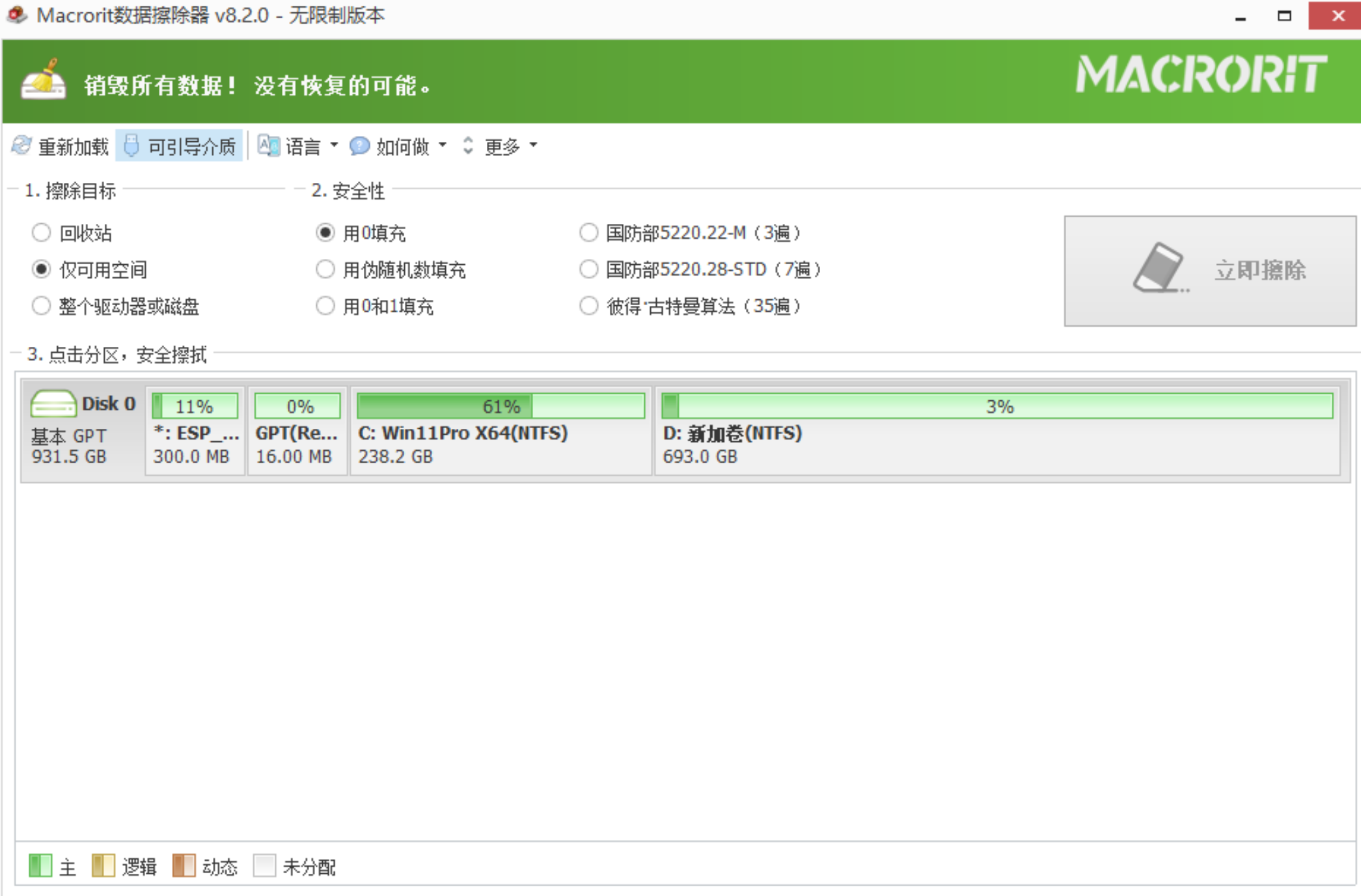This screenshot has height=896, width=1361.
Task: Open the 更多 dropdown arrow
Action: click(x=533, y=145)
